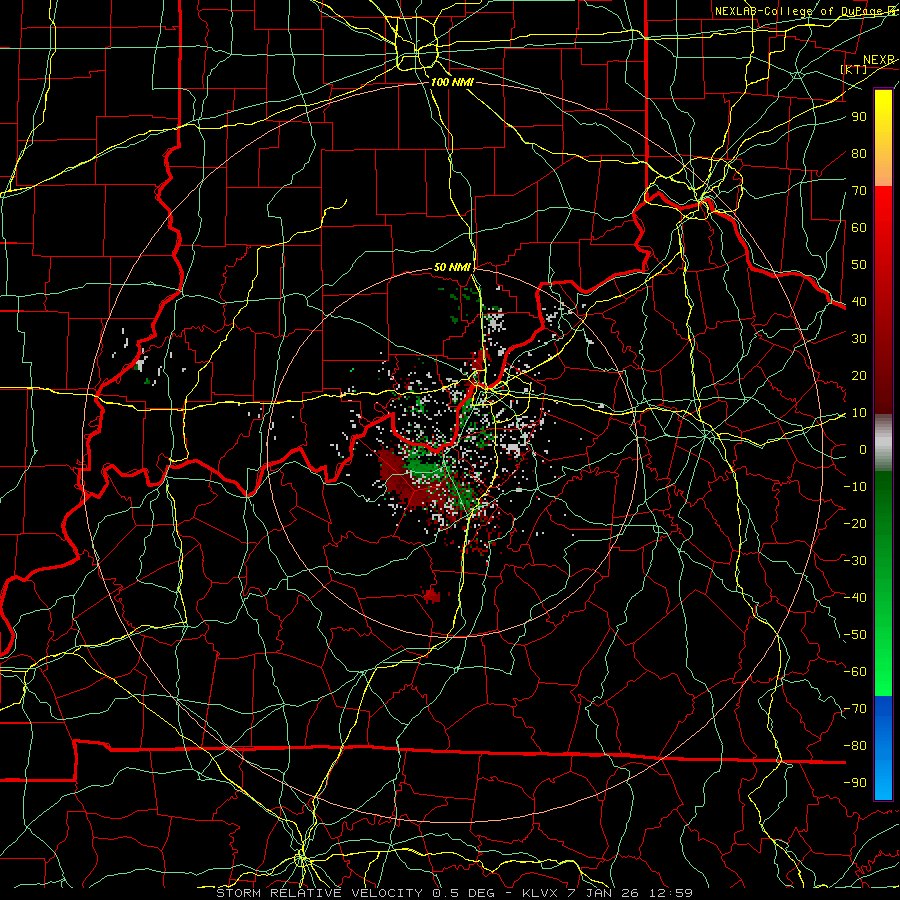This screenshot has height=900, width=900.
Task: Click the -30 value on the velocity scale
Action: pyautogui.click(x=855, y=561)
